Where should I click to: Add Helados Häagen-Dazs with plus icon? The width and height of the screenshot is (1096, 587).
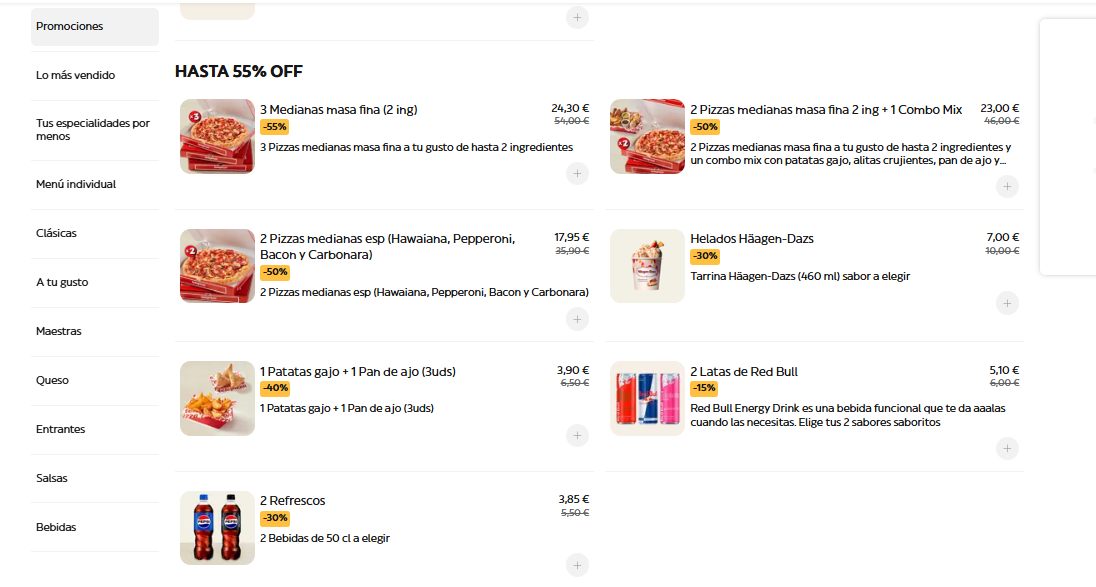pyautogui.click(x=1007, y=303)
